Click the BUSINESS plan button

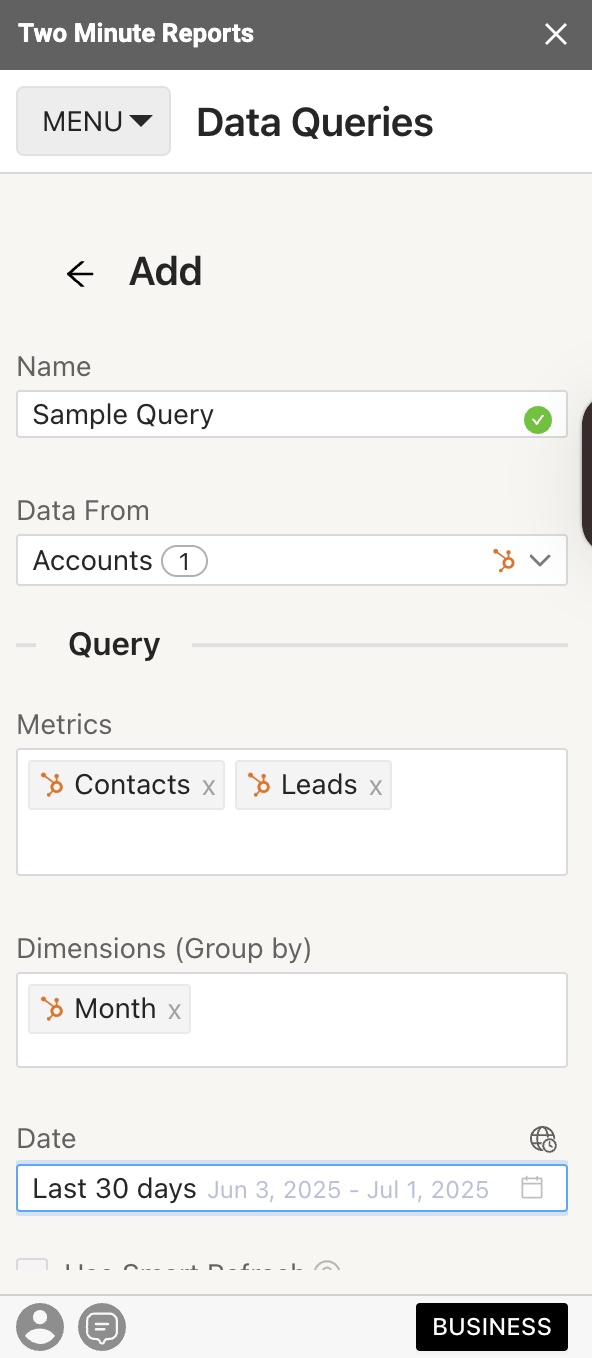(x=492, y=1327)
